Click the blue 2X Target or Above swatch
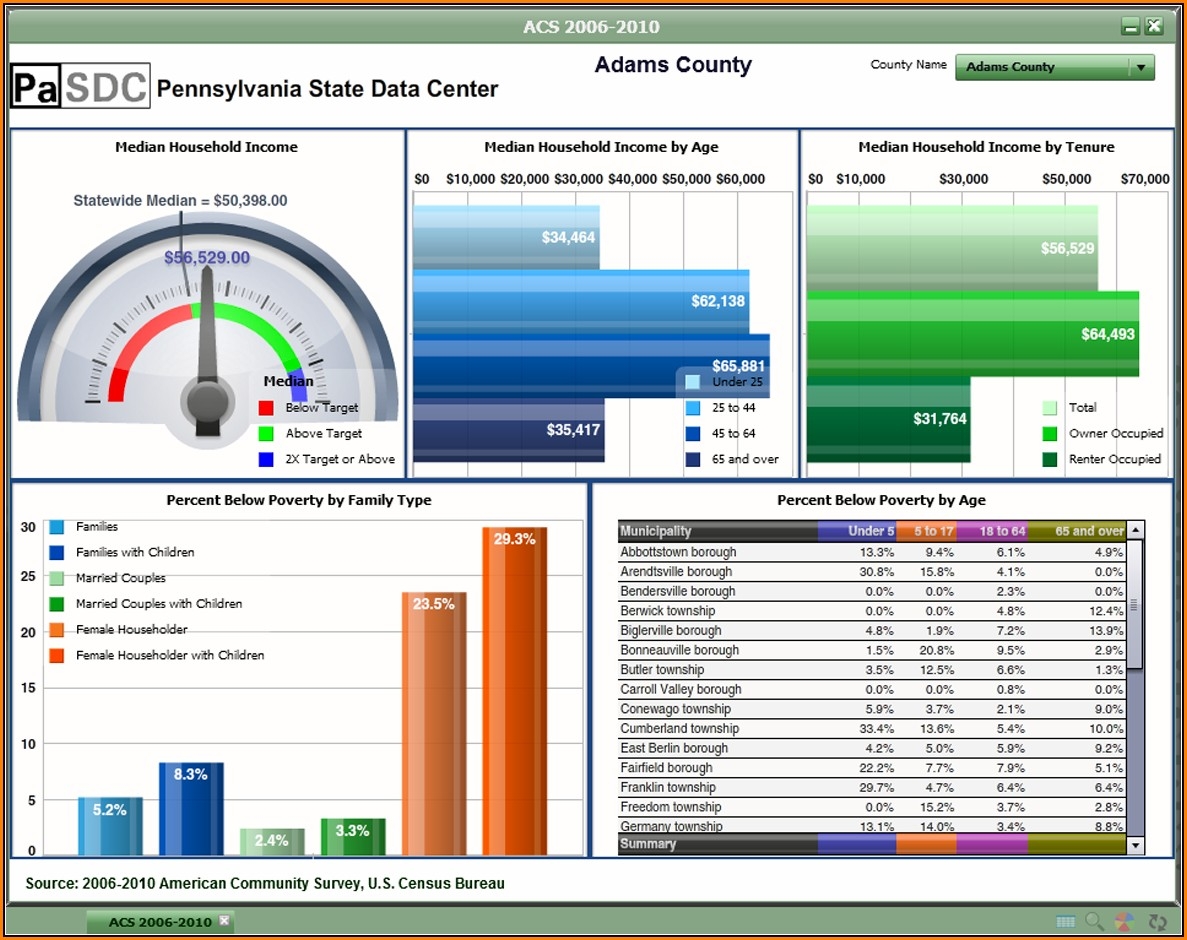This screenshot has width=1187, height=940. tap(266, 460)
